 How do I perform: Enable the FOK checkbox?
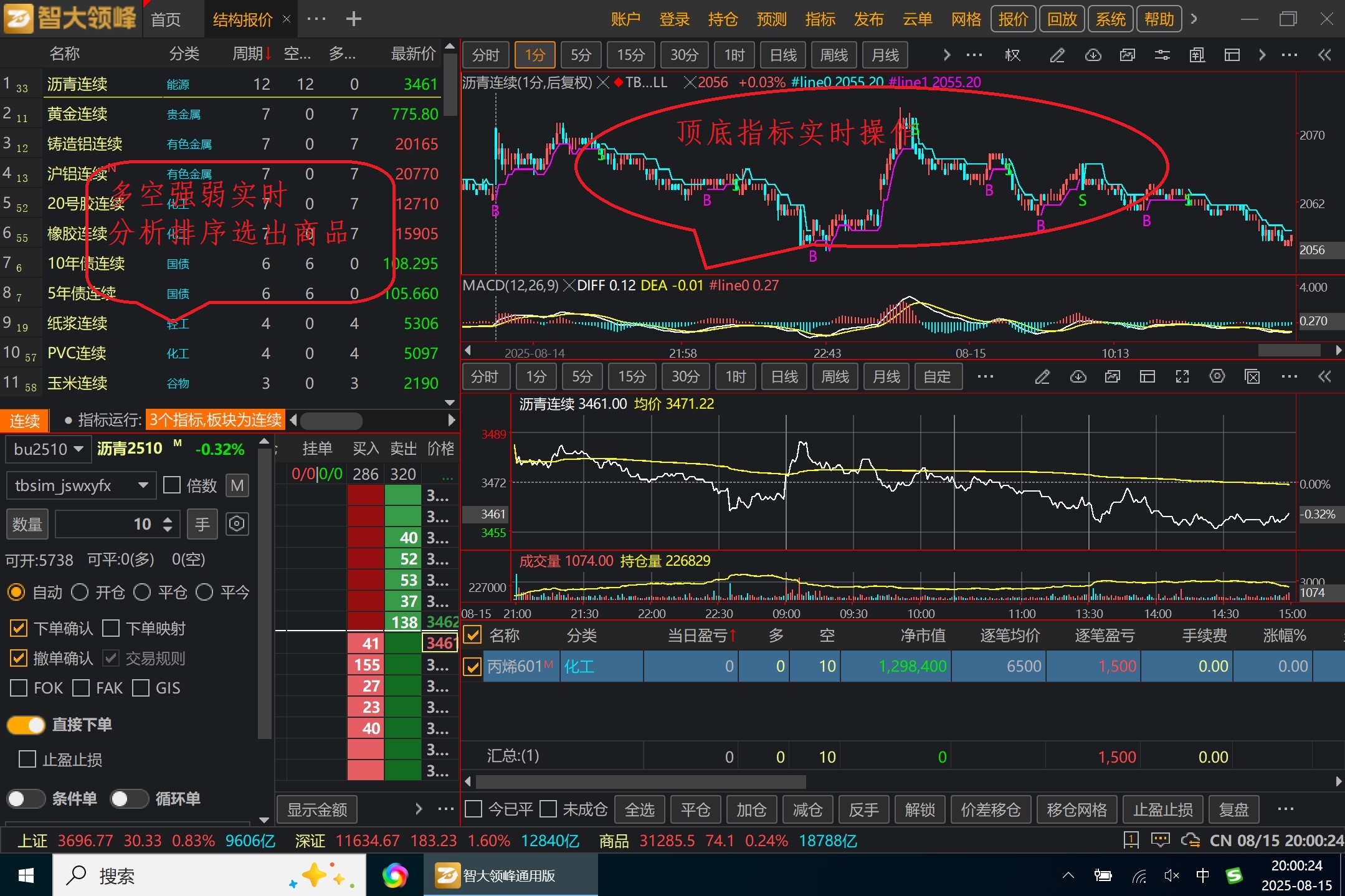[19, 688]
